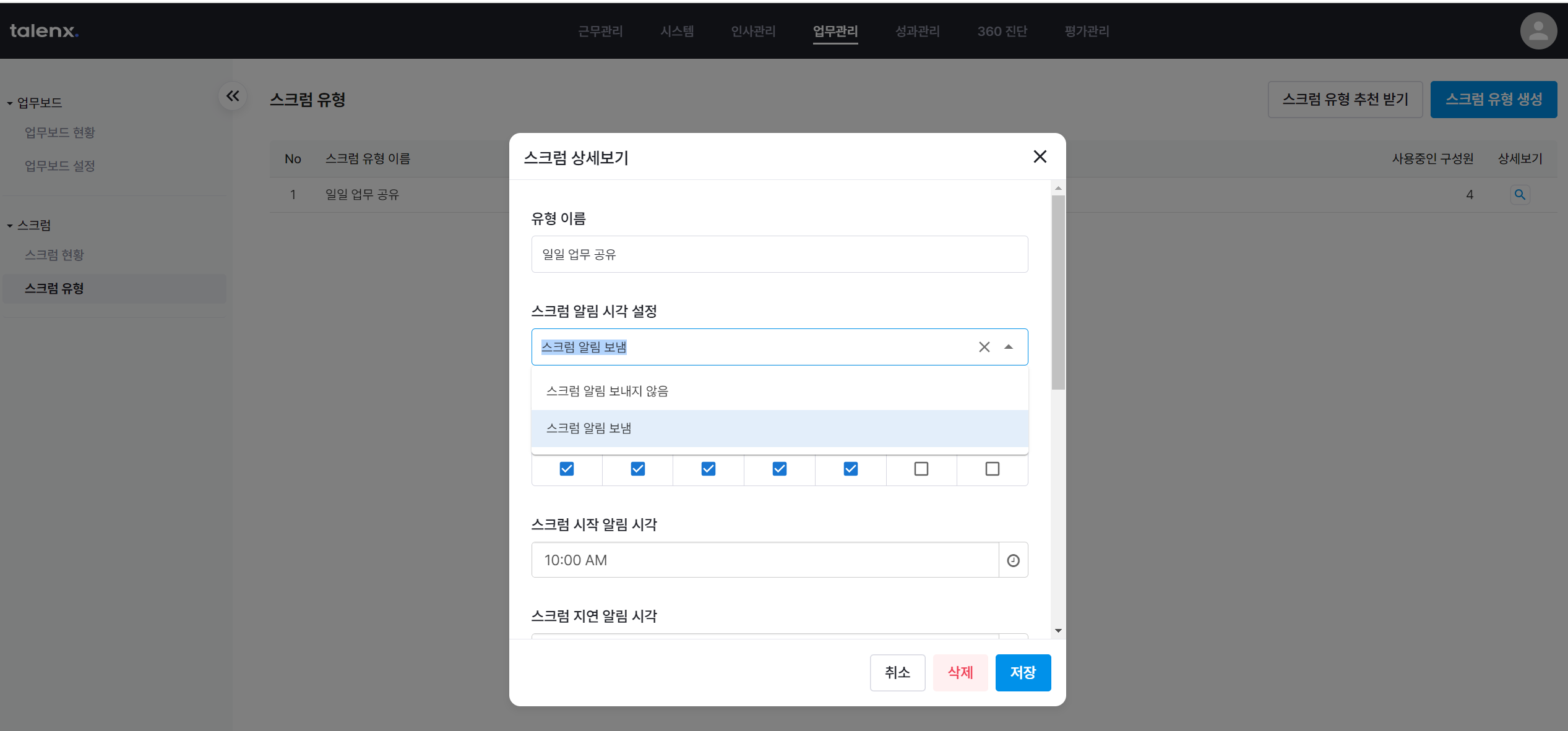
Task: Check the sixth weekday checkbox
Action: pyautogui.click(x=921, y=469)
